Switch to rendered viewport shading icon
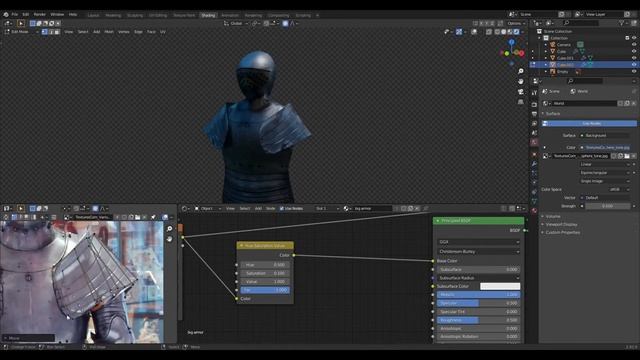640x360 pixels. click(x=517, y=32)
